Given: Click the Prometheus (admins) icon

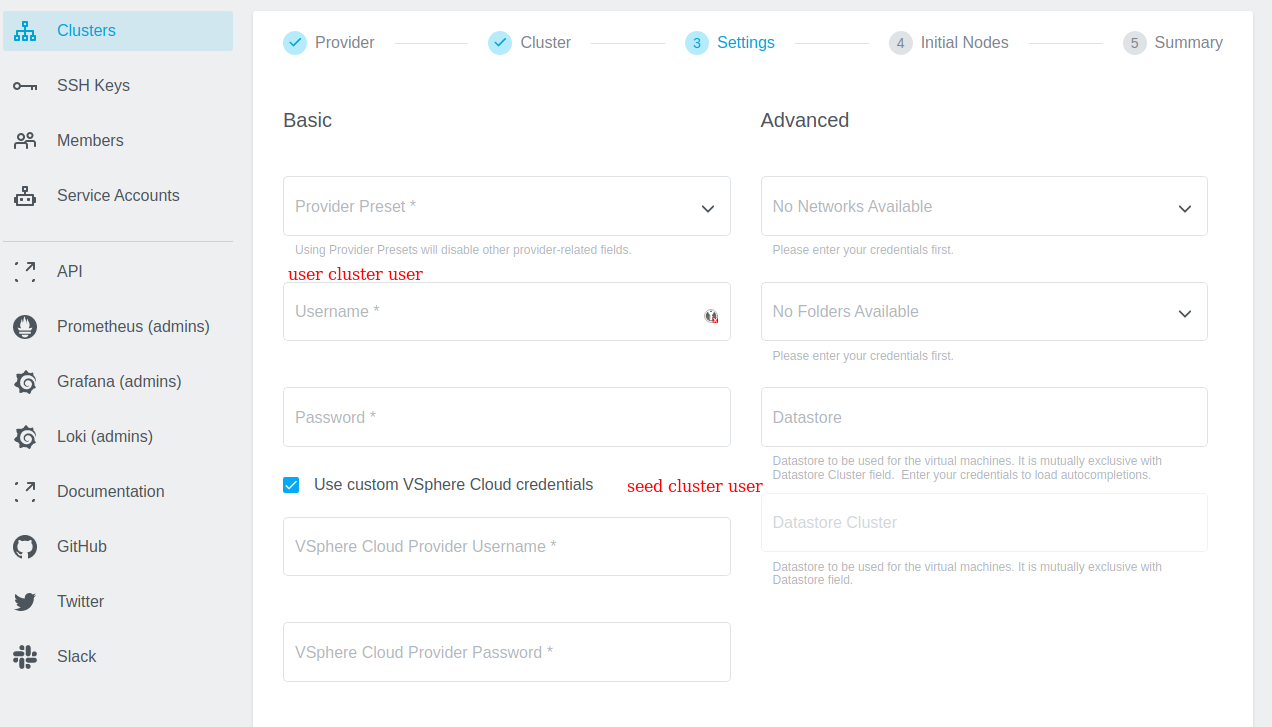Looking at the screenshot, I should point(24,326).
